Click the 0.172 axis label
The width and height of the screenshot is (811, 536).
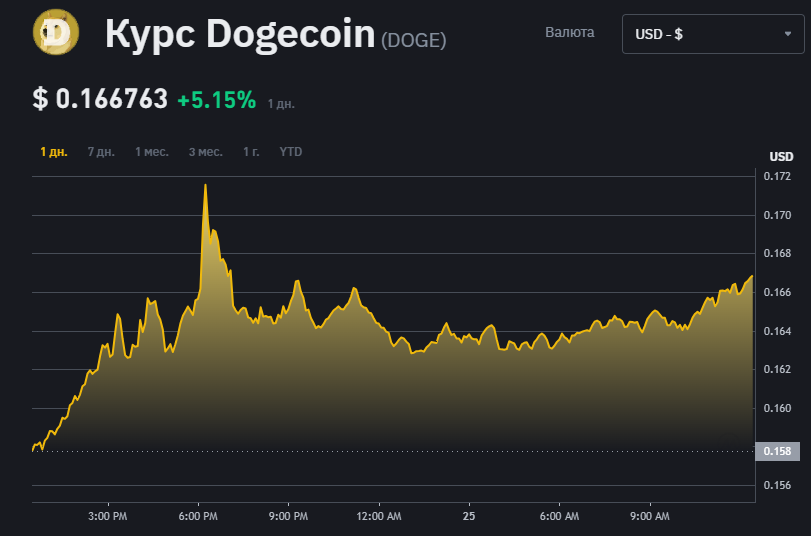(x=777, y=176)
